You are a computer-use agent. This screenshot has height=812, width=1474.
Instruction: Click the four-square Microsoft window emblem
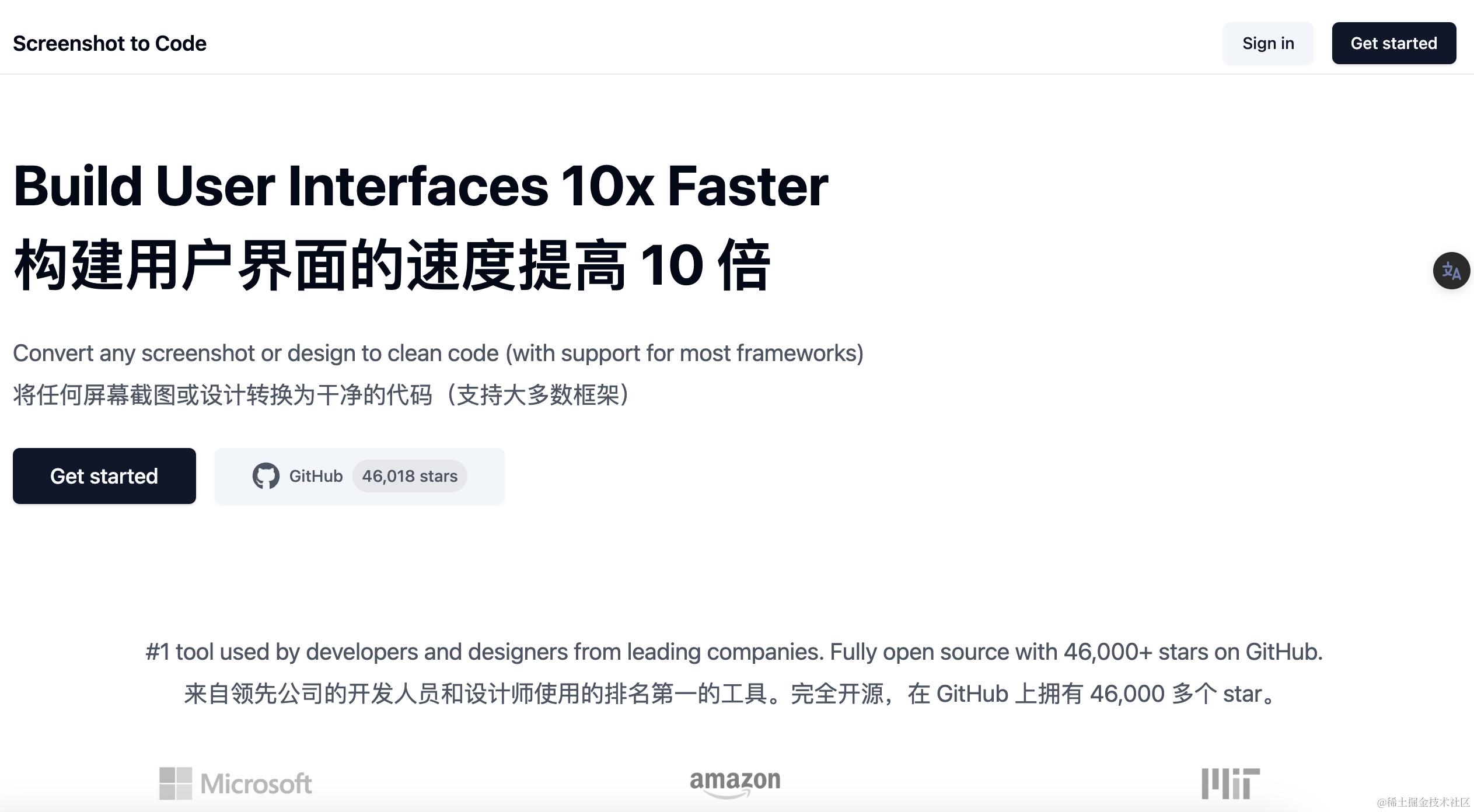click(x=175, y=783)
